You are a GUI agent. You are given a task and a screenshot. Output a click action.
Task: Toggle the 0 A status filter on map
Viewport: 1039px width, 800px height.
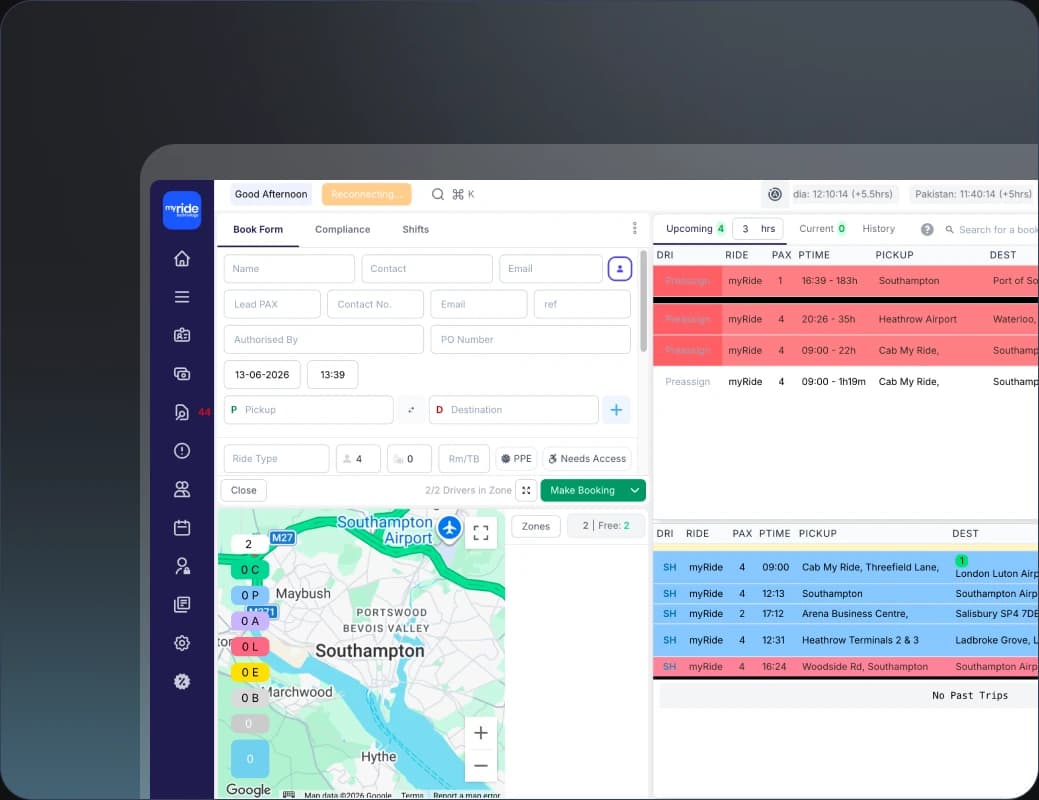point(250,621)
